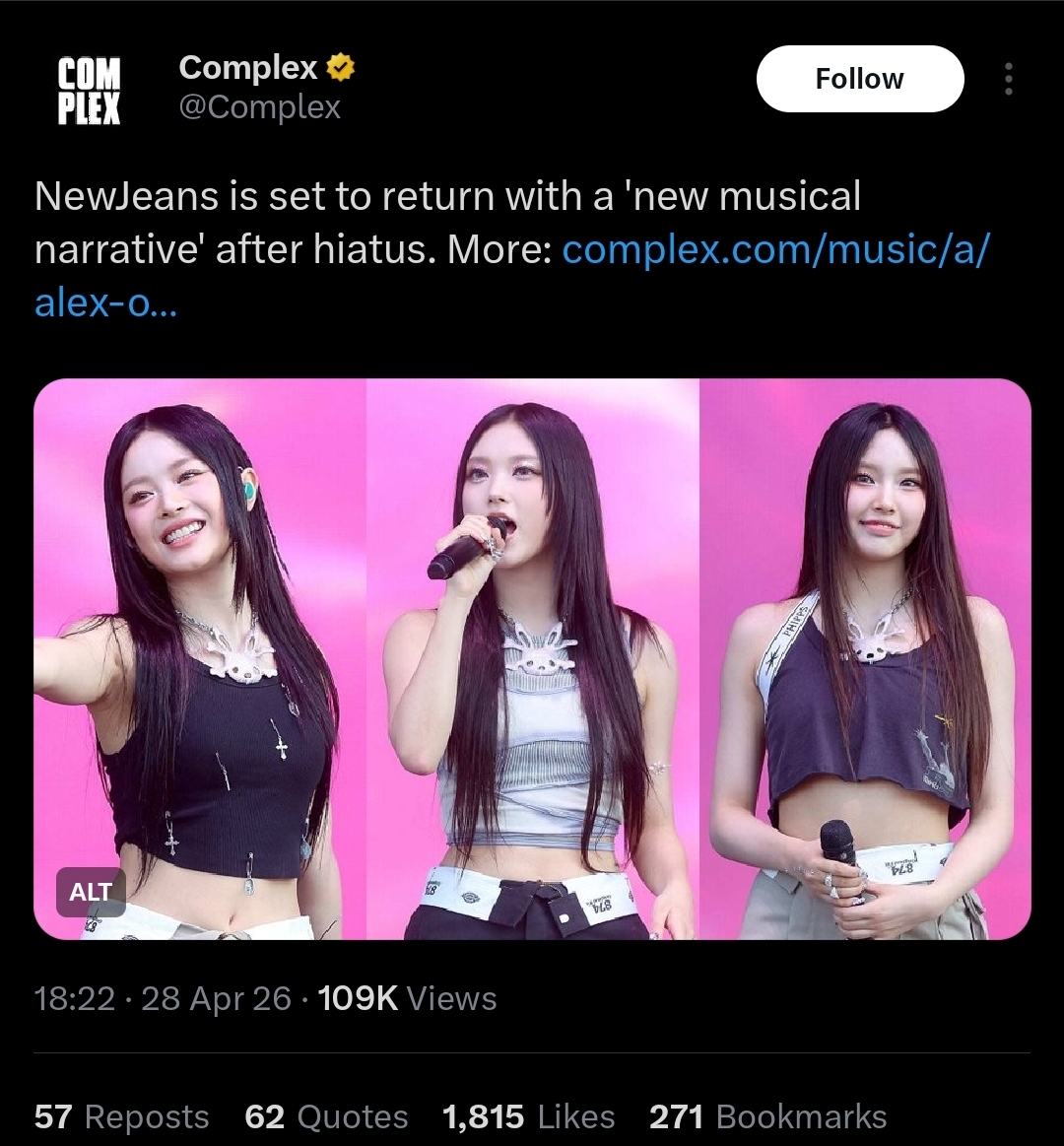Click the 28 Apr 26 post date

217,998
